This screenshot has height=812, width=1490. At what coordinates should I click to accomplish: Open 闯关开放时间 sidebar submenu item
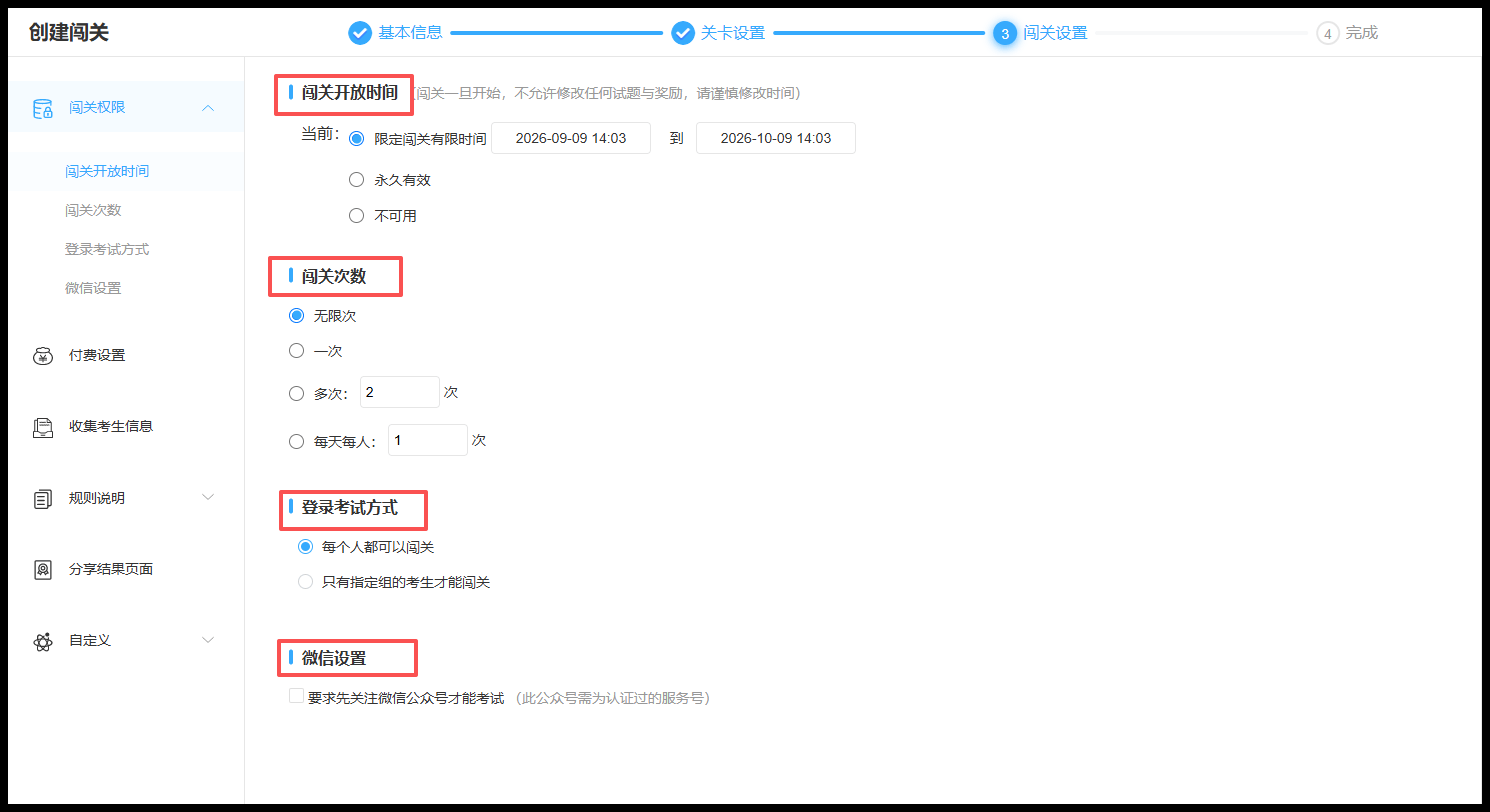[107, 171]
